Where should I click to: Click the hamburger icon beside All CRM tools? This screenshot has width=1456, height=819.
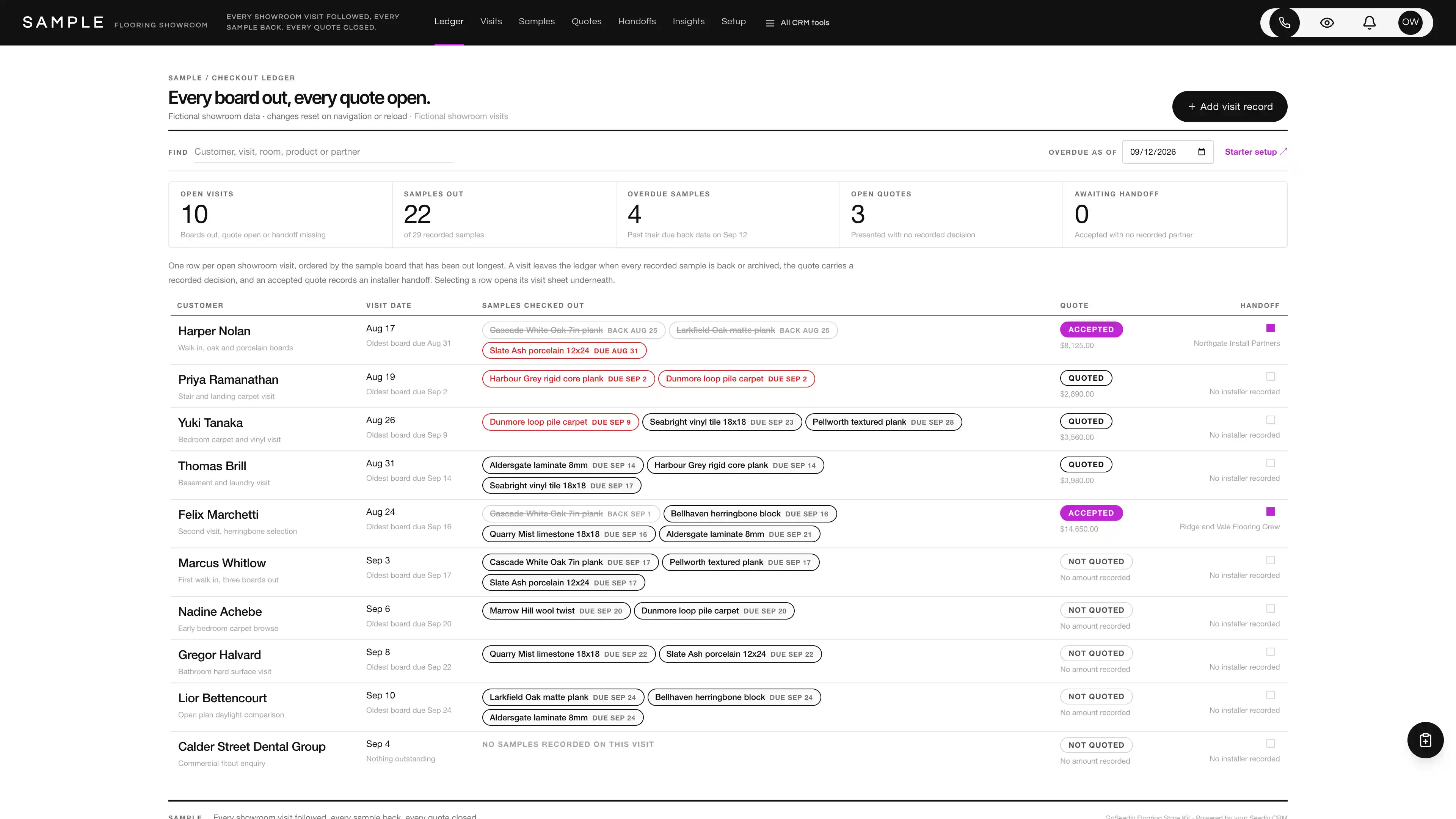tap(769, 23)
